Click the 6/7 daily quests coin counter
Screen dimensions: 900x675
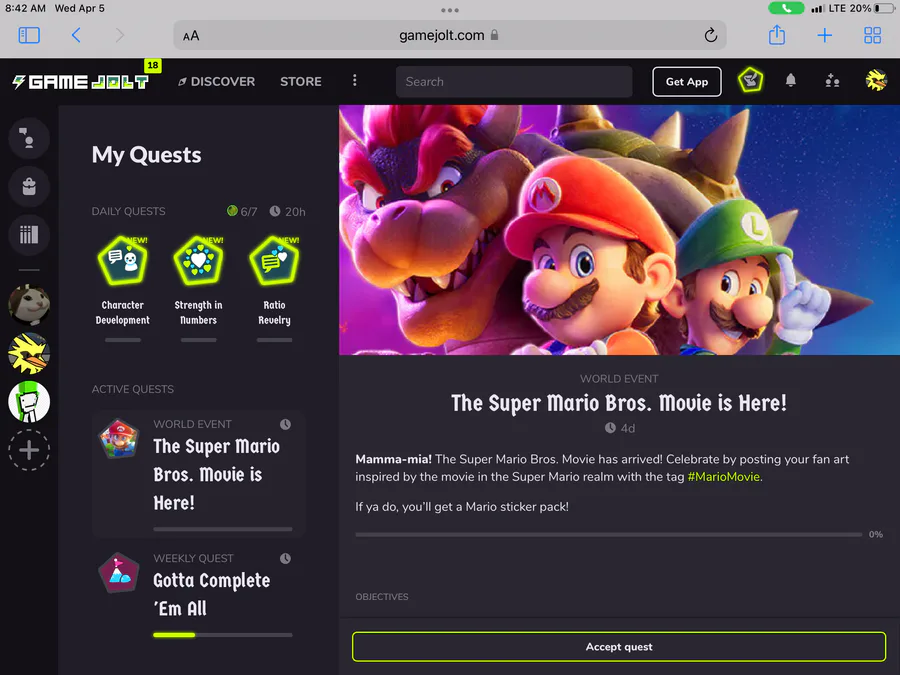pyautogui.click(x=242, y=211)
